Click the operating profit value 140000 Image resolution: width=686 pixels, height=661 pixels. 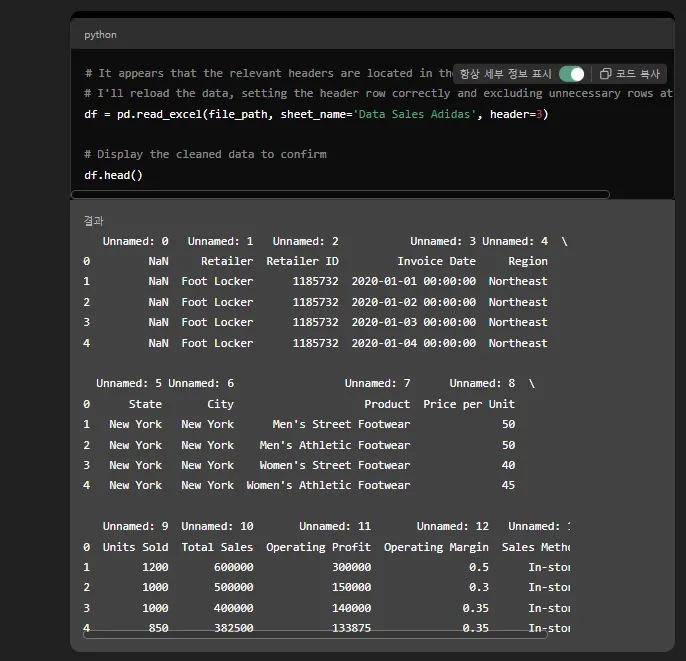(351, 609)
